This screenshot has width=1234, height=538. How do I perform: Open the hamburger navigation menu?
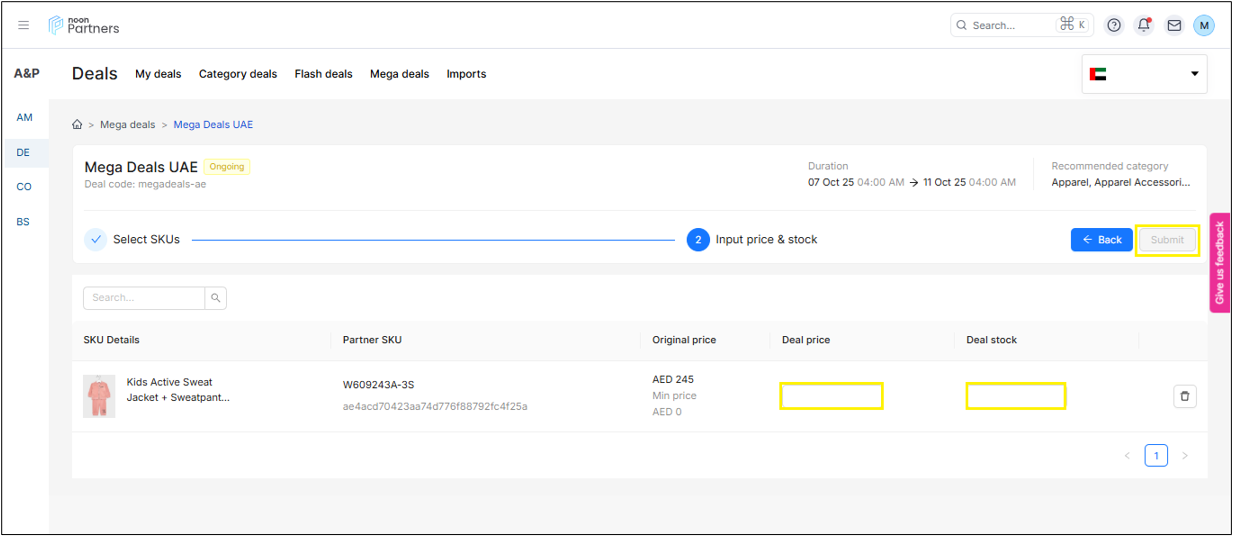[24, 25]
